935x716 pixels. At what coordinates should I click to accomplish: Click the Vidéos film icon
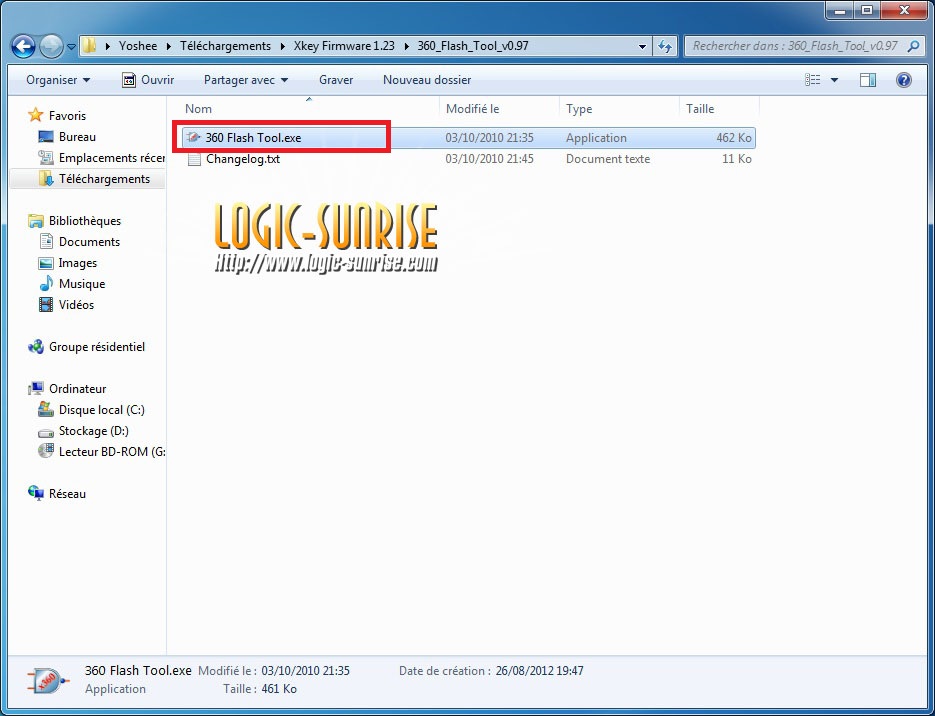click(46, 305)
